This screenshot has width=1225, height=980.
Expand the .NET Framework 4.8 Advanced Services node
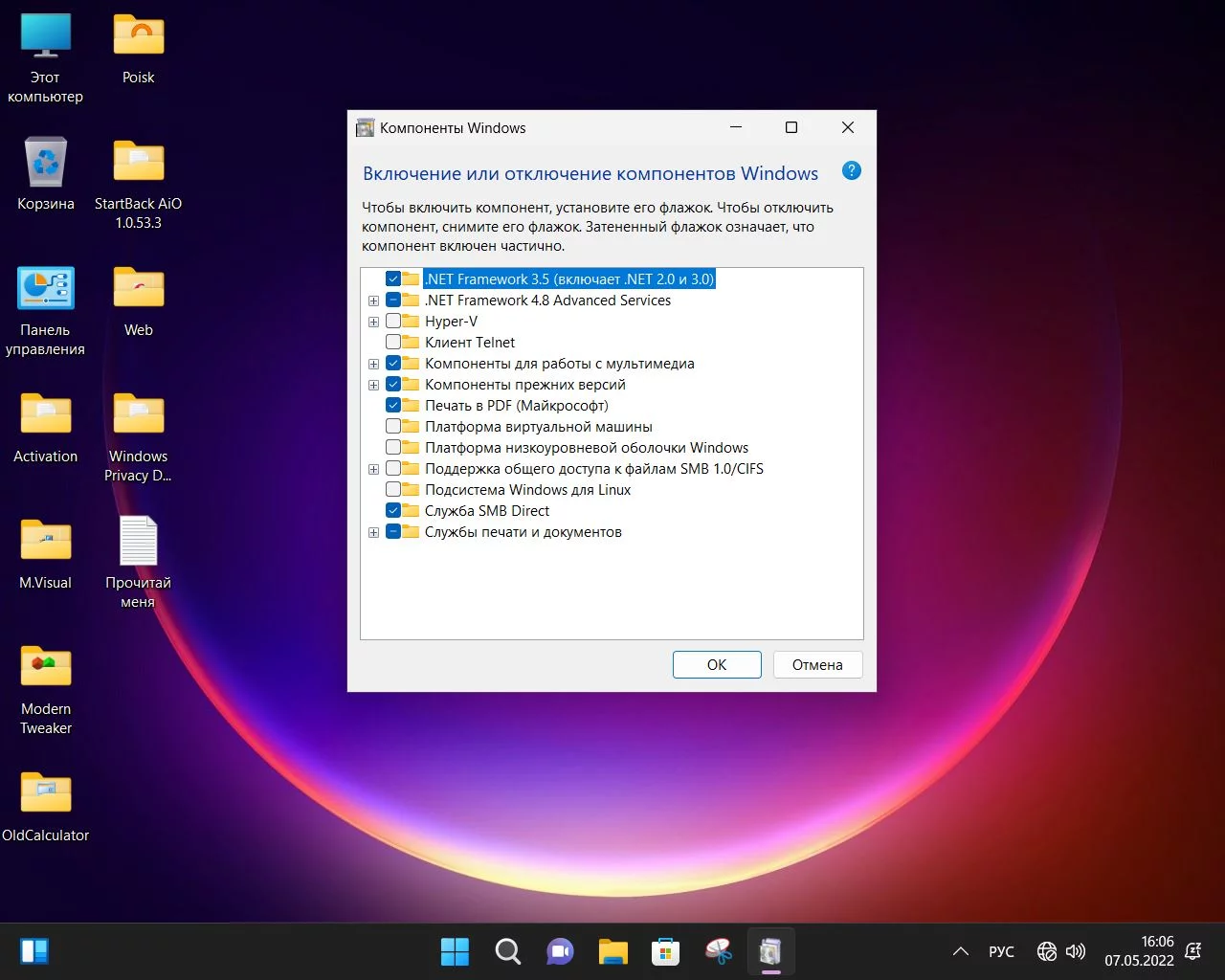pos(373,301)
